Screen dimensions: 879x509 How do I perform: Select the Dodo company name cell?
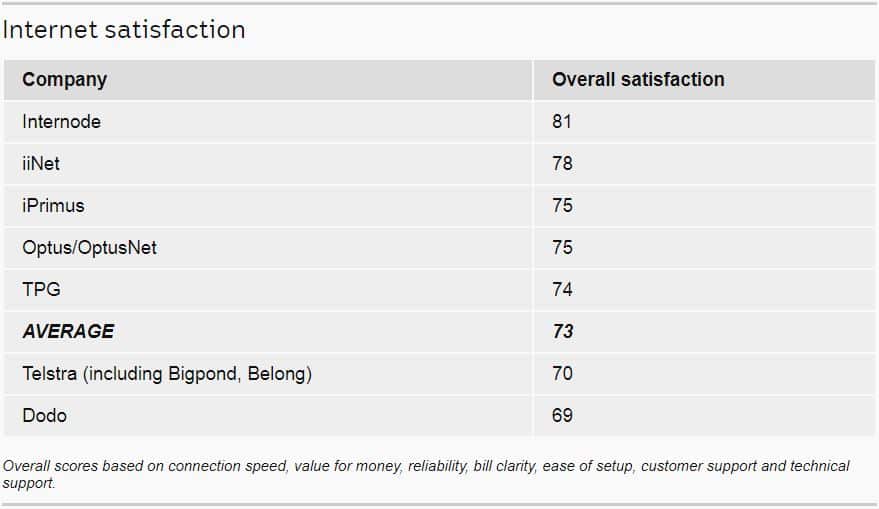pos(45,415)
